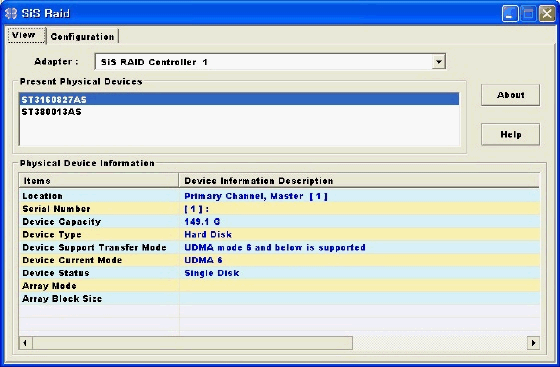Open the Help button
Image resolution: width=560 pixels, height=367 pixels.
tap(510, 134)
